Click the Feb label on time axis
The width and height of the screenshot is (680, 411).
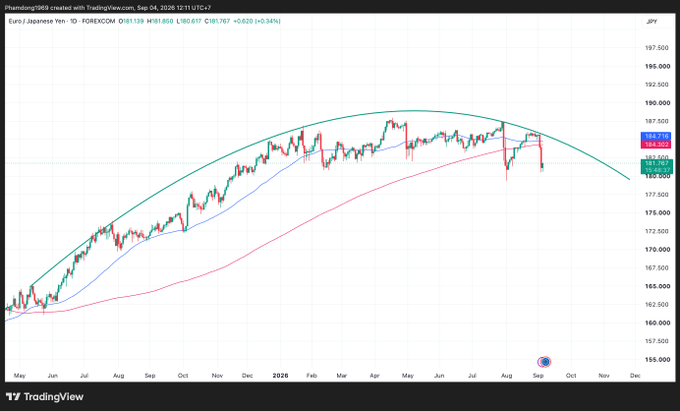pos(311,375)
